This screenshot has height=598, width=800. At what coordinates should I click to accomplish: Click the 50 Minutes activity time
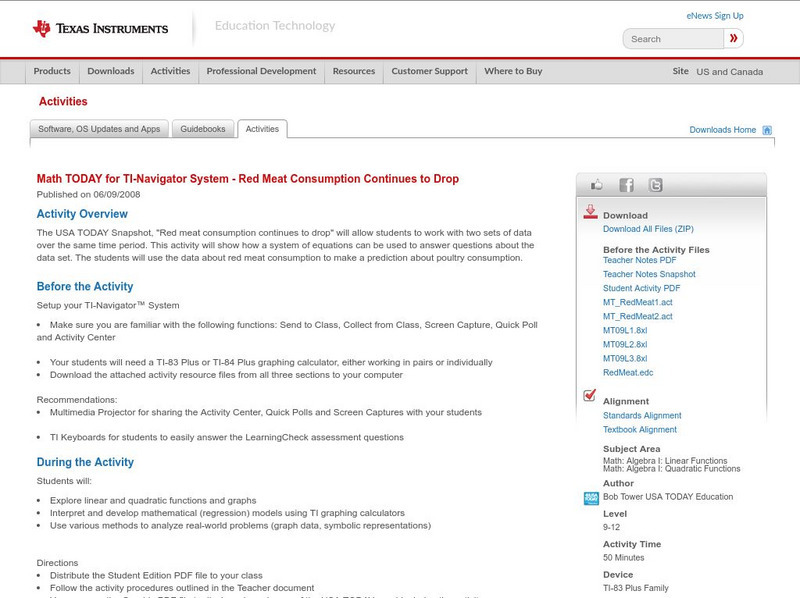pos(623,558)
